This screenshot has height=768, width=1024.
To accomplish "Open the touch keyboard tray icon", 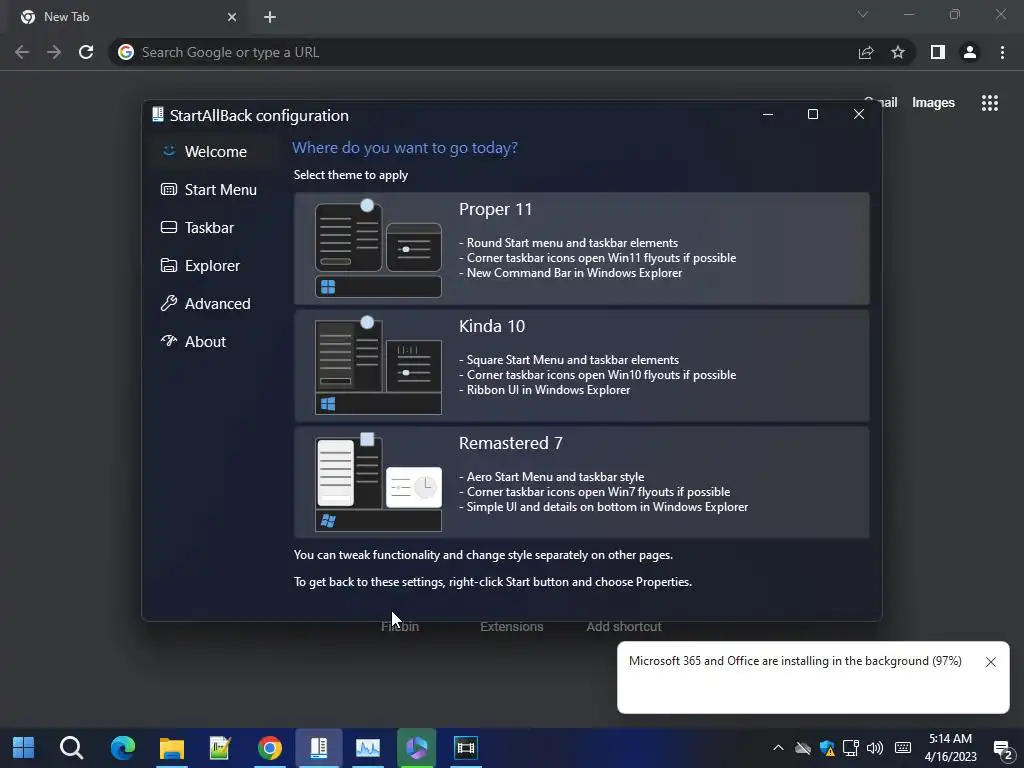I will (x=903, y=748).
